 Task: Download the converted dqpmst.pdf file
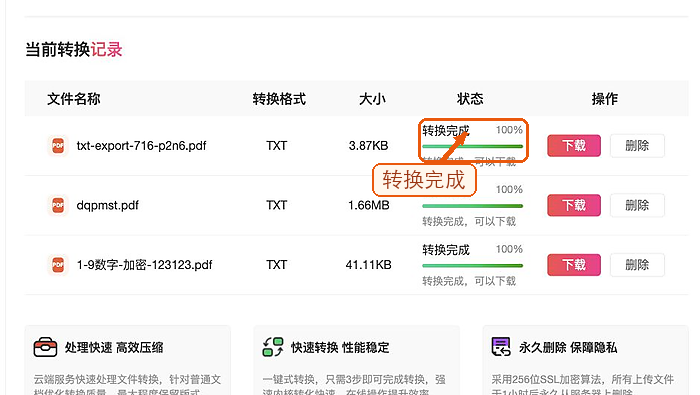point(574,205)
